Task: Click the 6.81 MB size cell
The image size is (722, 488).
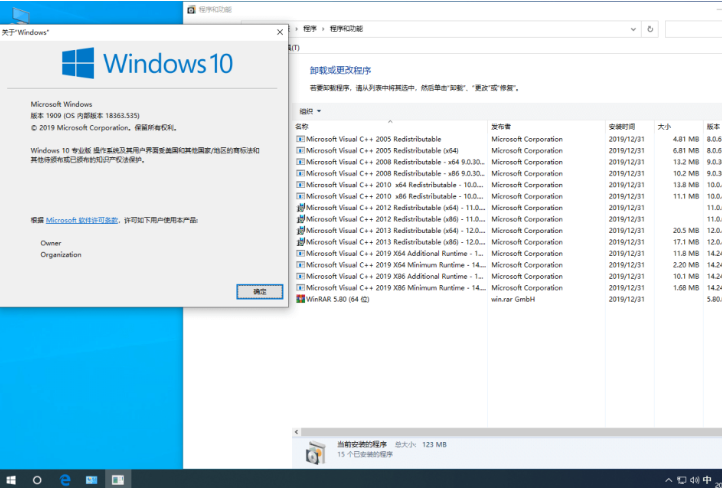Action: point(686,151)
